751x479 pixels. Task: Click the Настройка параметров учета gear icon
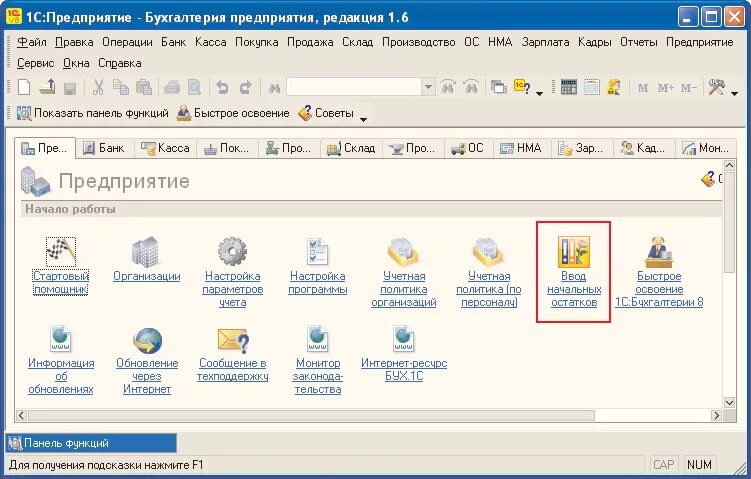[232, 251]
